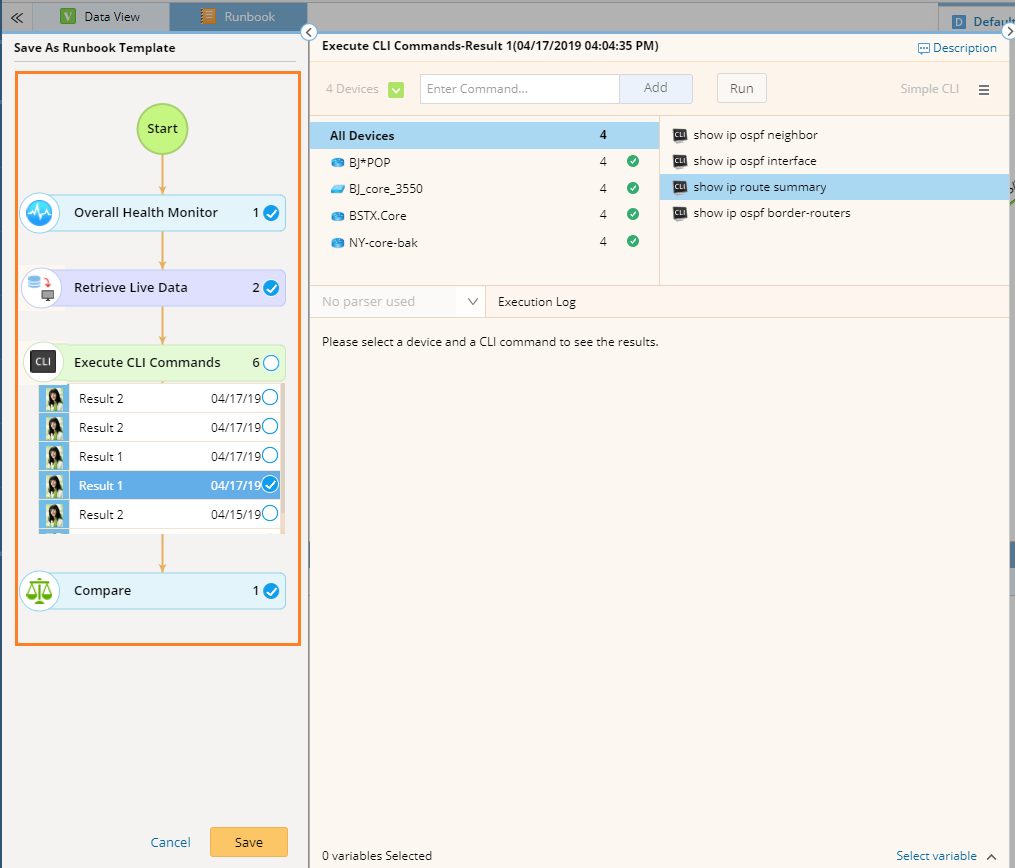This screenshot has width=1015, height=868.
Task: Click the Overall Health Monitor heartbeat icon
Action: [39, 213]
